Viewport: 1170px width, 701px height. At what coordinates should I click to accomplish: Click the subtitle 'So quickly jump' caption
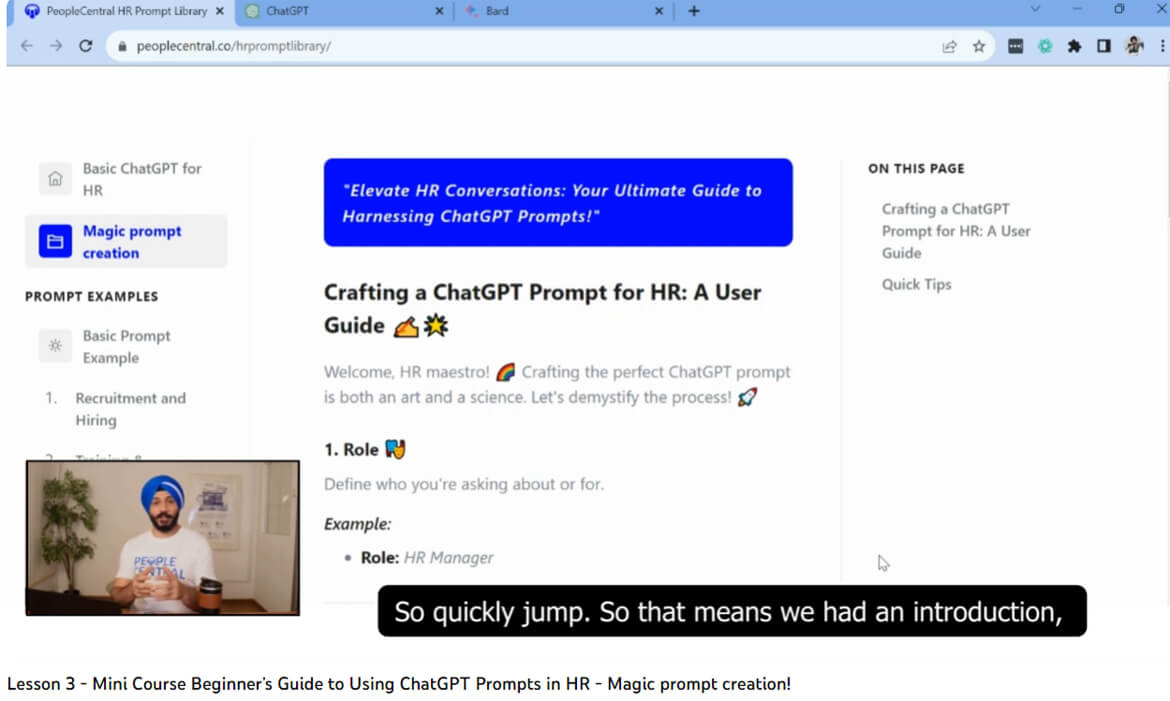[732, 611]
